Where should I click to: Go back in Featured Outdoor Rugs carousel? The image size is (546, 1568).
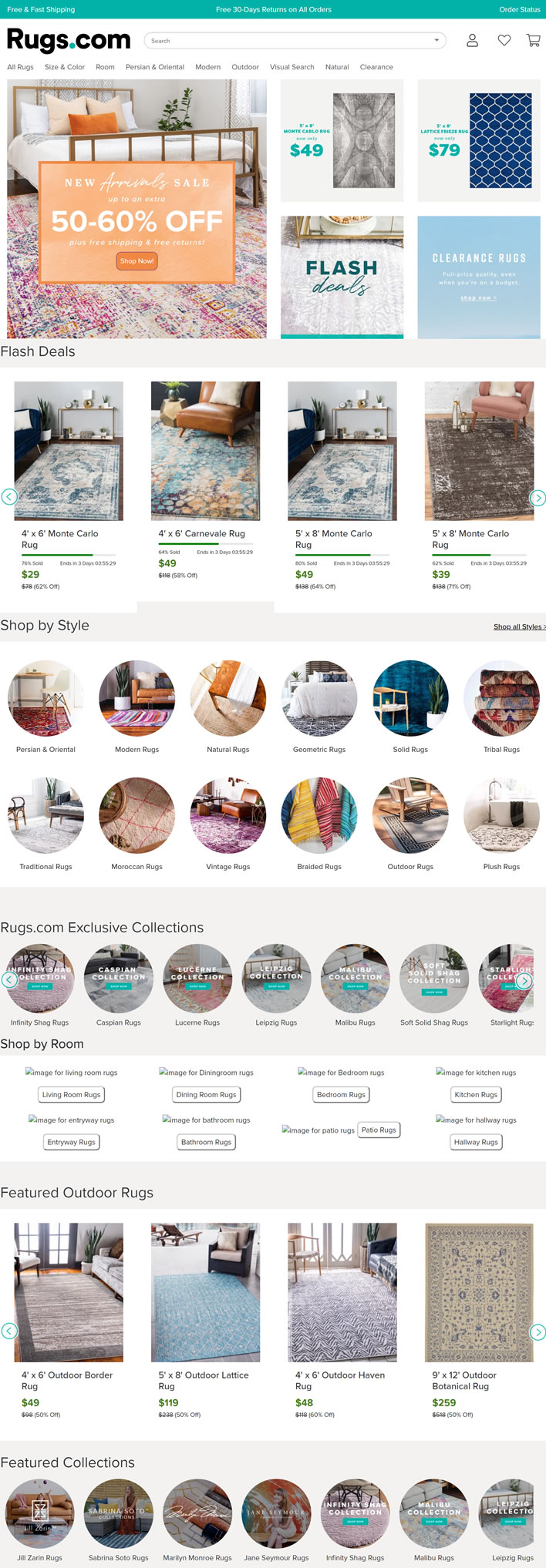[x=9, y=1330]
